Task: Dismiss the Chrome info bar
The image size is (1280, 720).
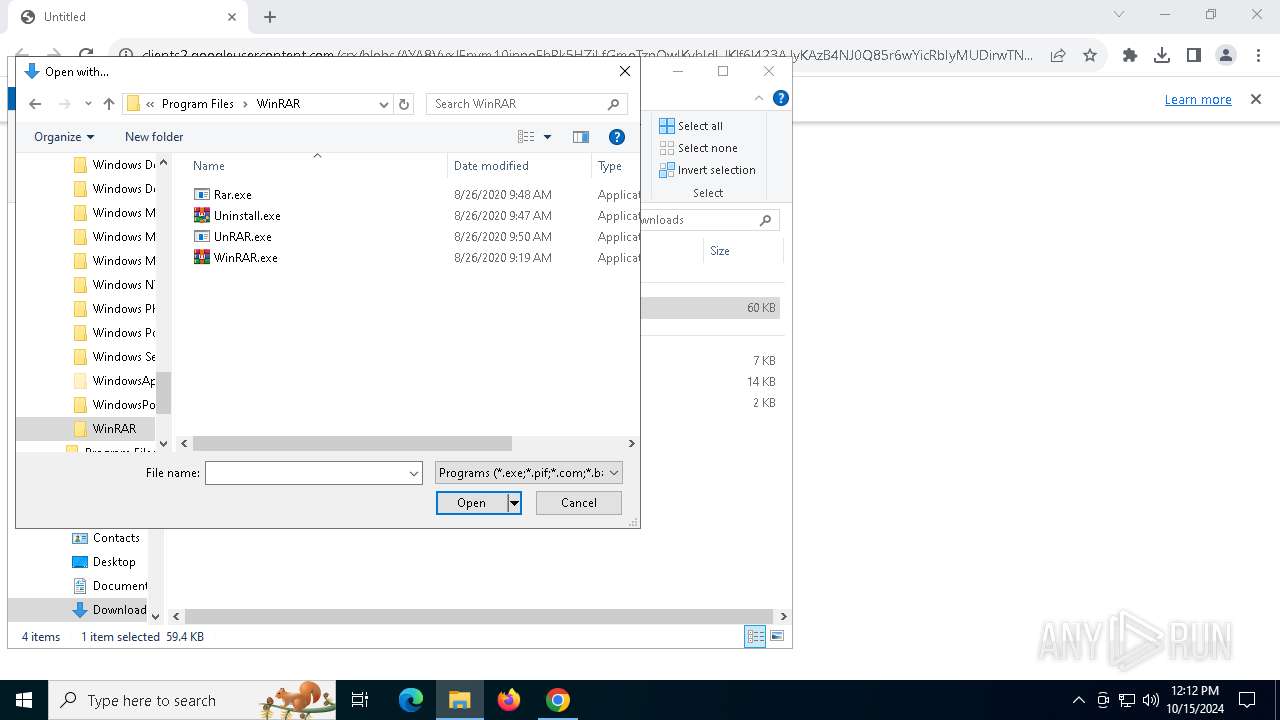Action: pyautogui.click(x=1256, y=99)
